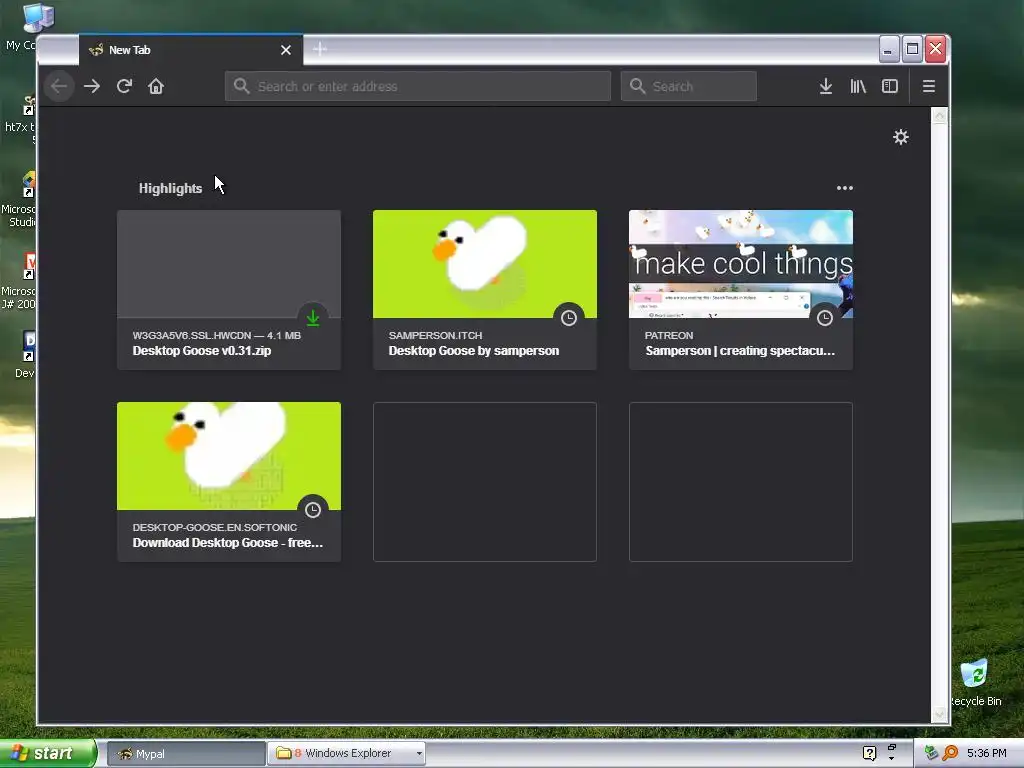
Task: Minimize the Mypal browser window
Action: pos(889,49)
